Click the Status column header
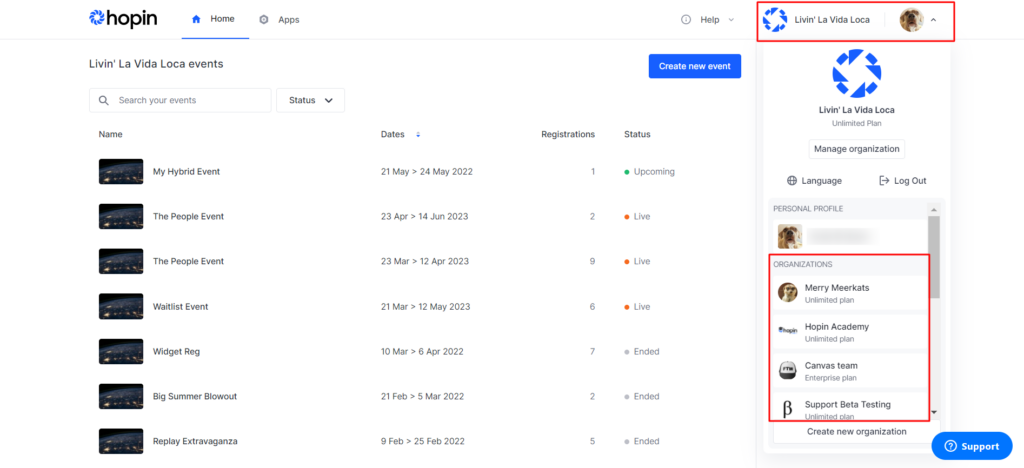The width and height of the screenshot is (1024, 468). click(x=637, y=134)
